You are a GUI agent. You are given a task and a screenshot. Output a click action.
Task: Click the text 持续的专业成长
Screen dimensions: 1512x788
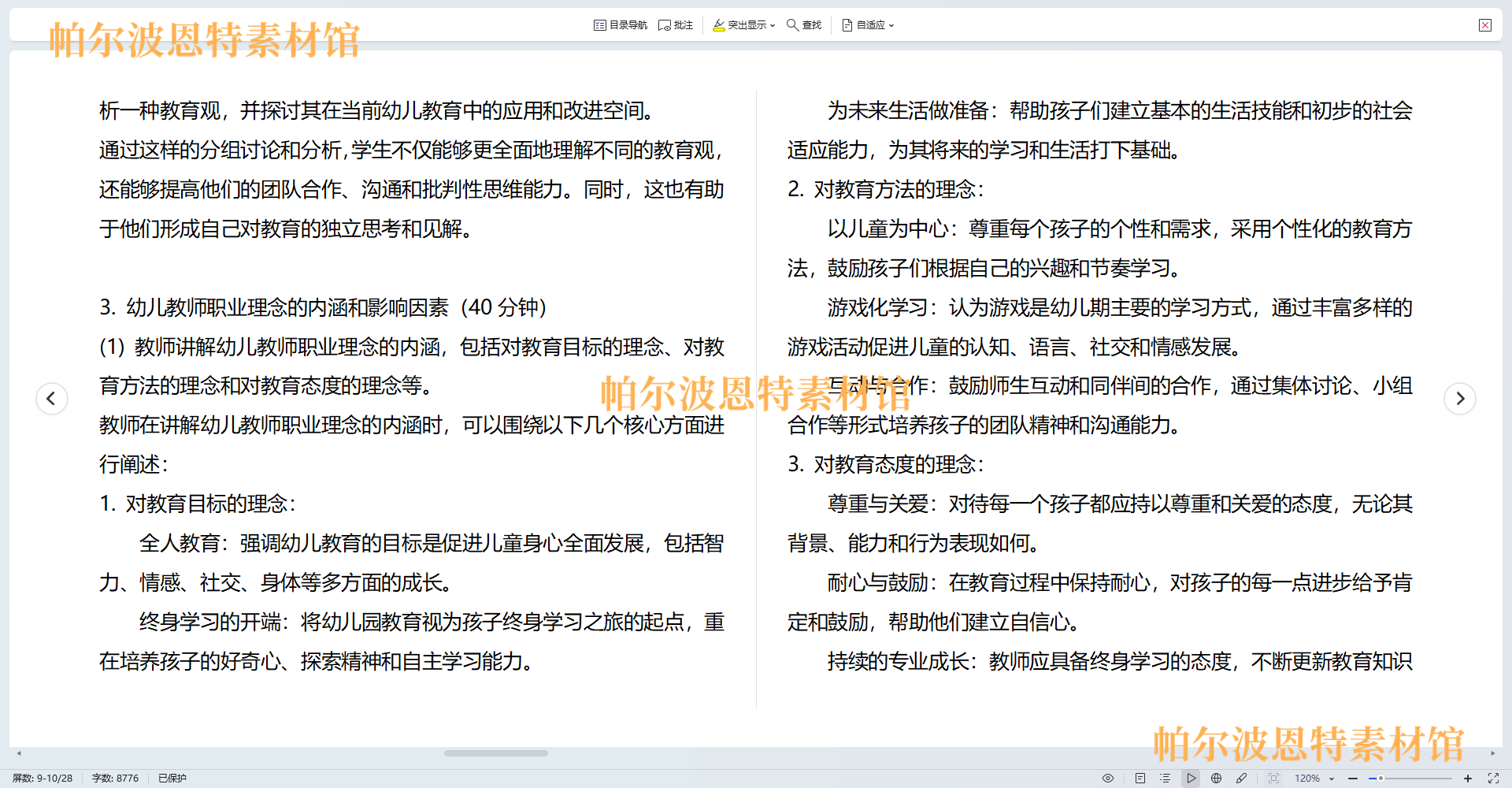pos(899,661)
